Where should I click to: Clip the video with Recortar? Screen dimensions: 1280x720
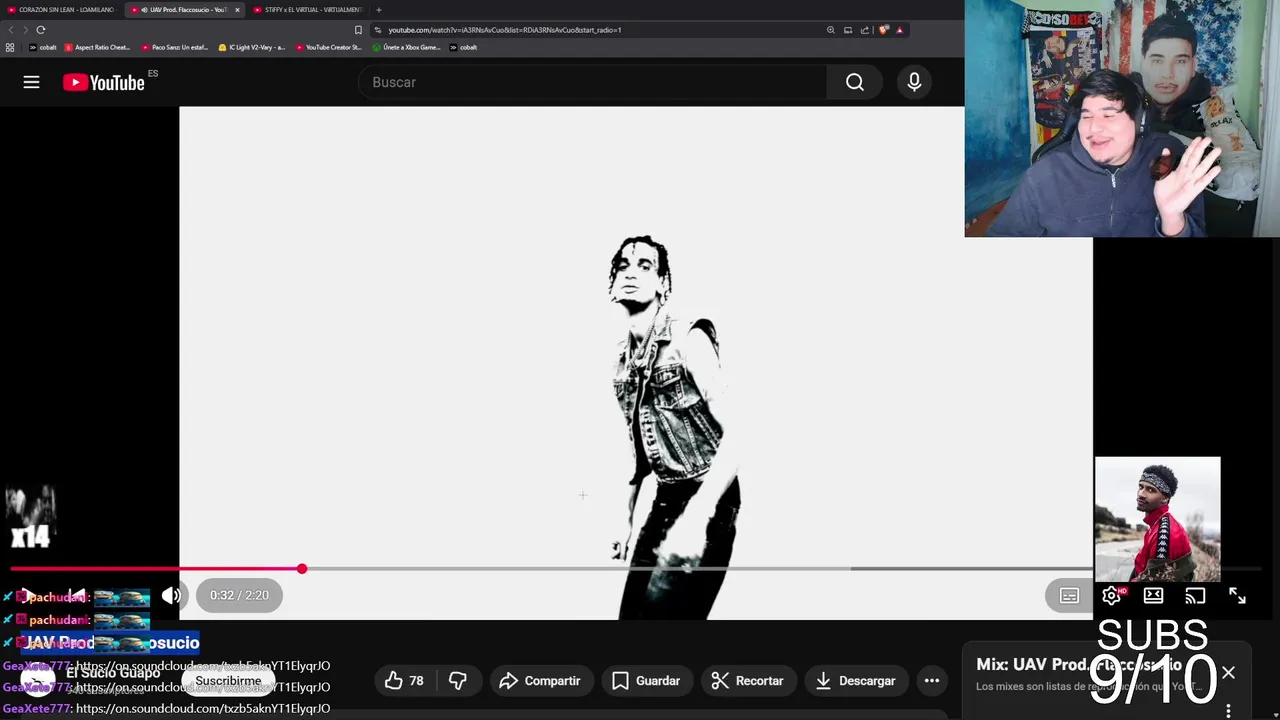(748, 681)
